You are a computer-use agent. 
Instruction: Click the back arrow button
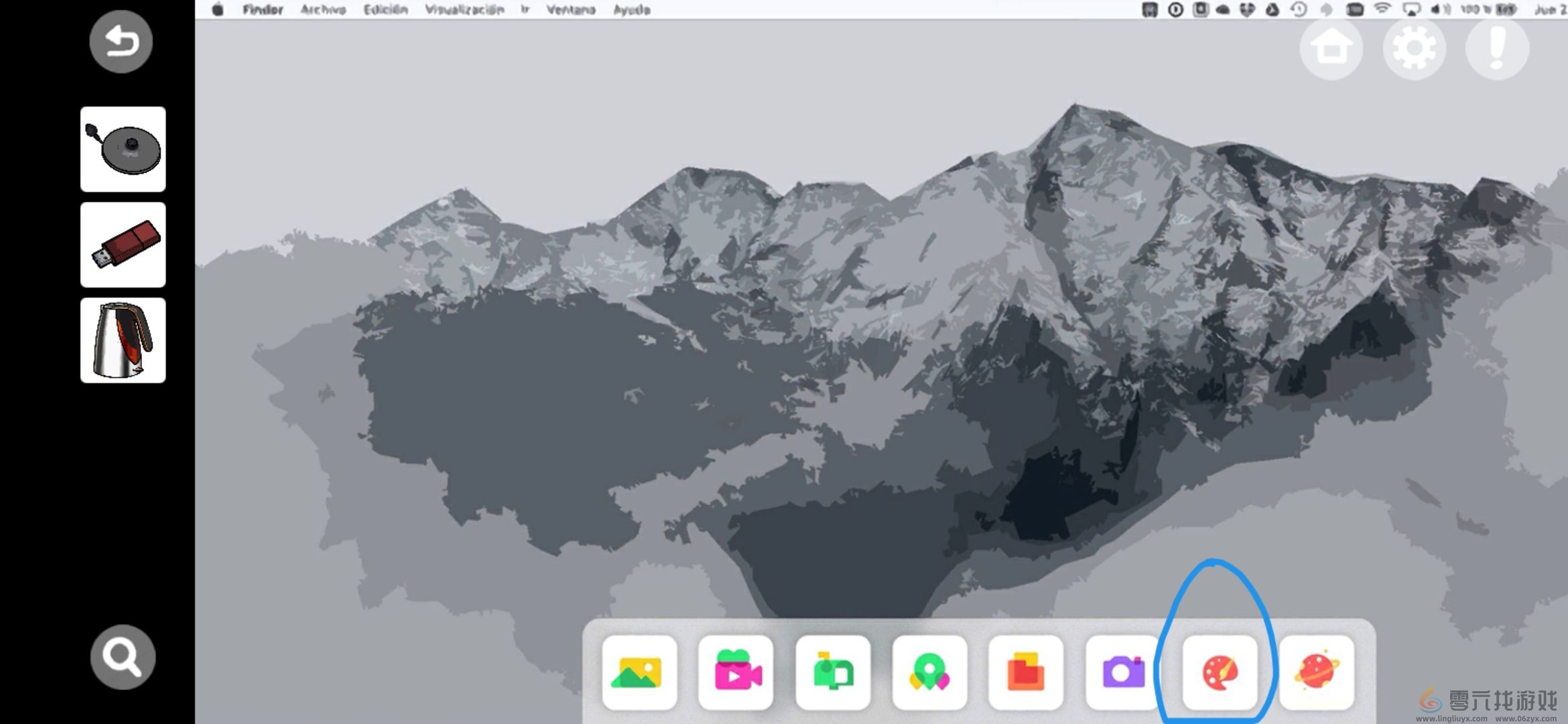coord(121,42)
